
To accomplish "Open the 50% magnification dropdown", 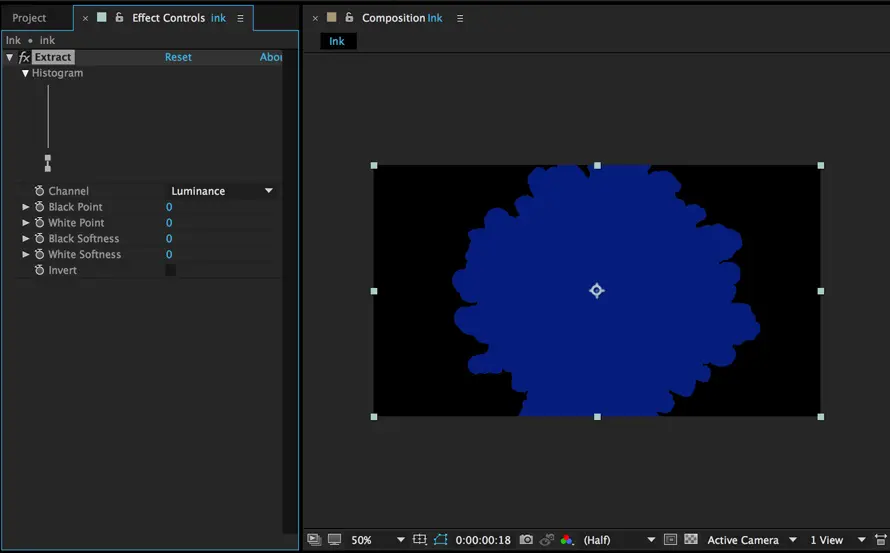I will click(378, 540).
